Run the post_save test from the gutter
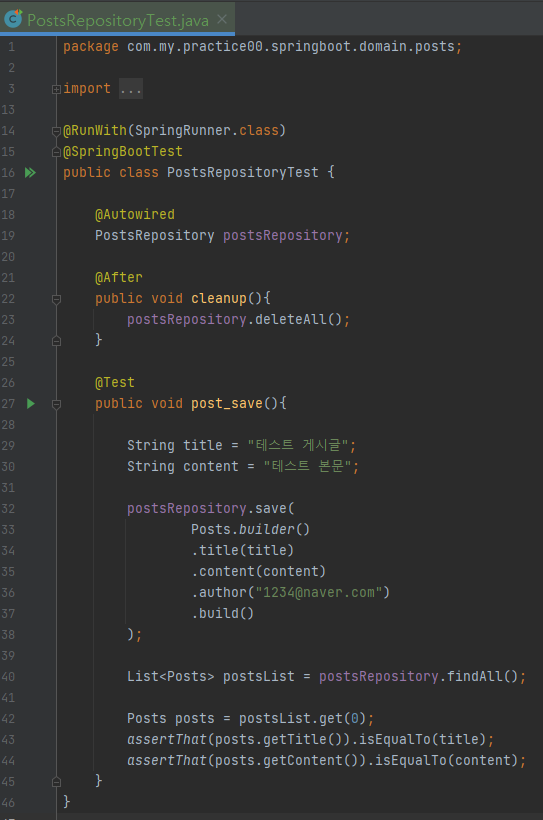This screenshot has height=820, width=543. coord(31,403)
